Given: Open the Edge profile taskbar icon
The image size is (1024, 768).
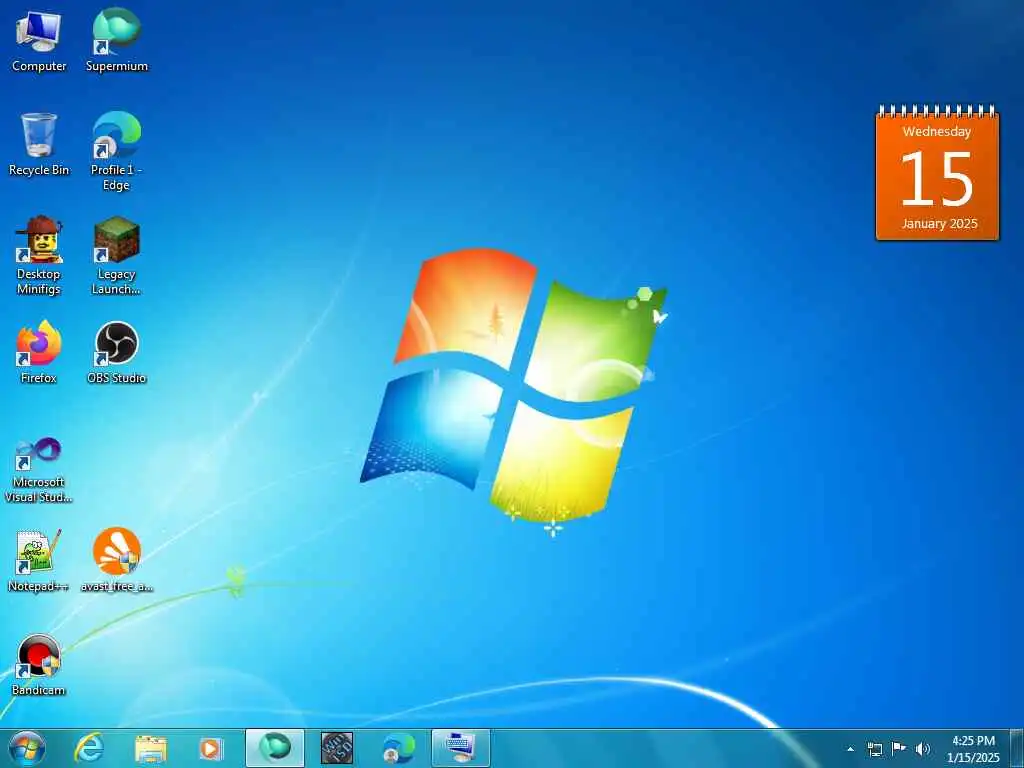Looking at the screenshot, I should [x=398, y=748].
